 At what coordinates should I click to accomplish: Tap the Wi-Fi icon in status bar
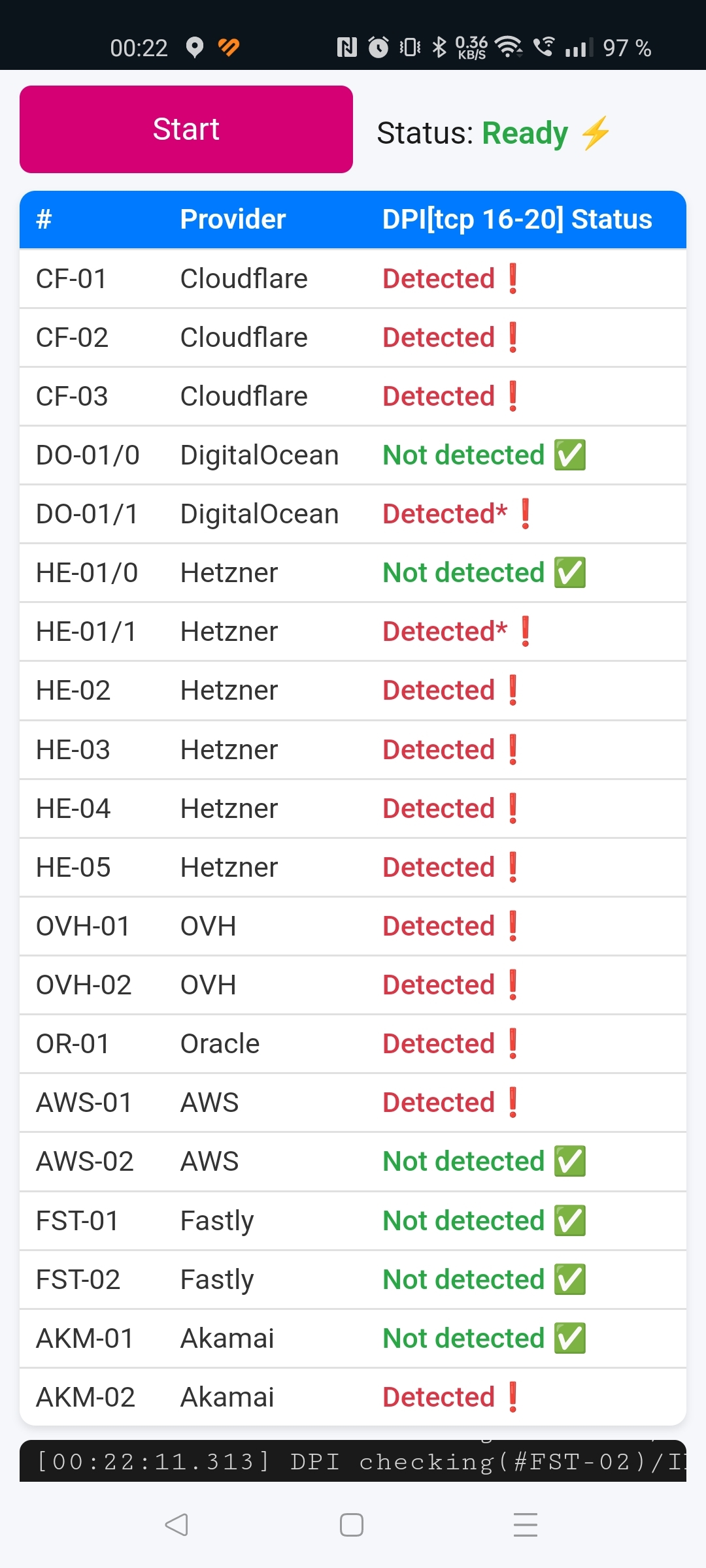pos(508,47)
